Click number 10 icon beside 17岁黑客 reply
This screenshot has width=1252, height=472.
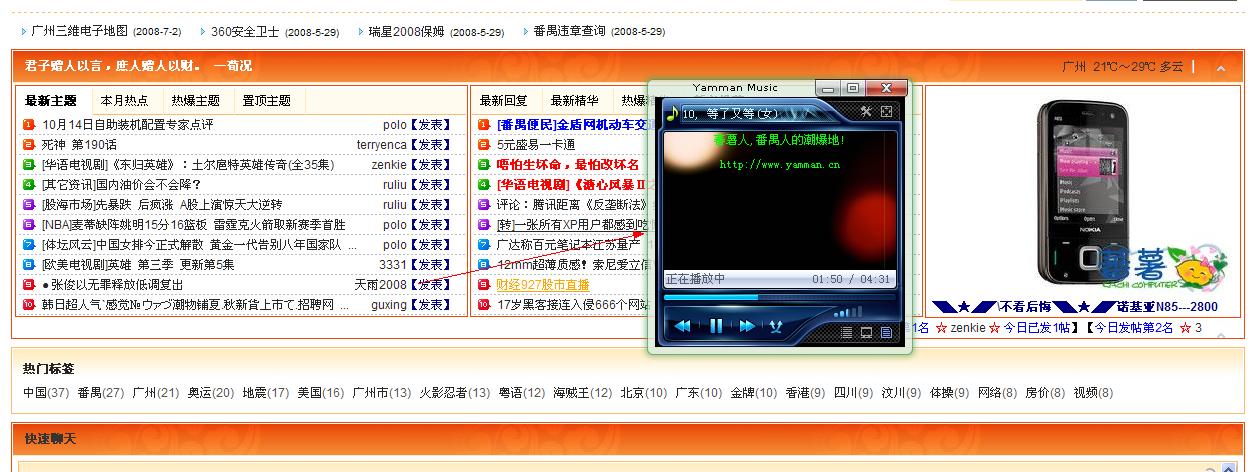(x=485, y=305)
